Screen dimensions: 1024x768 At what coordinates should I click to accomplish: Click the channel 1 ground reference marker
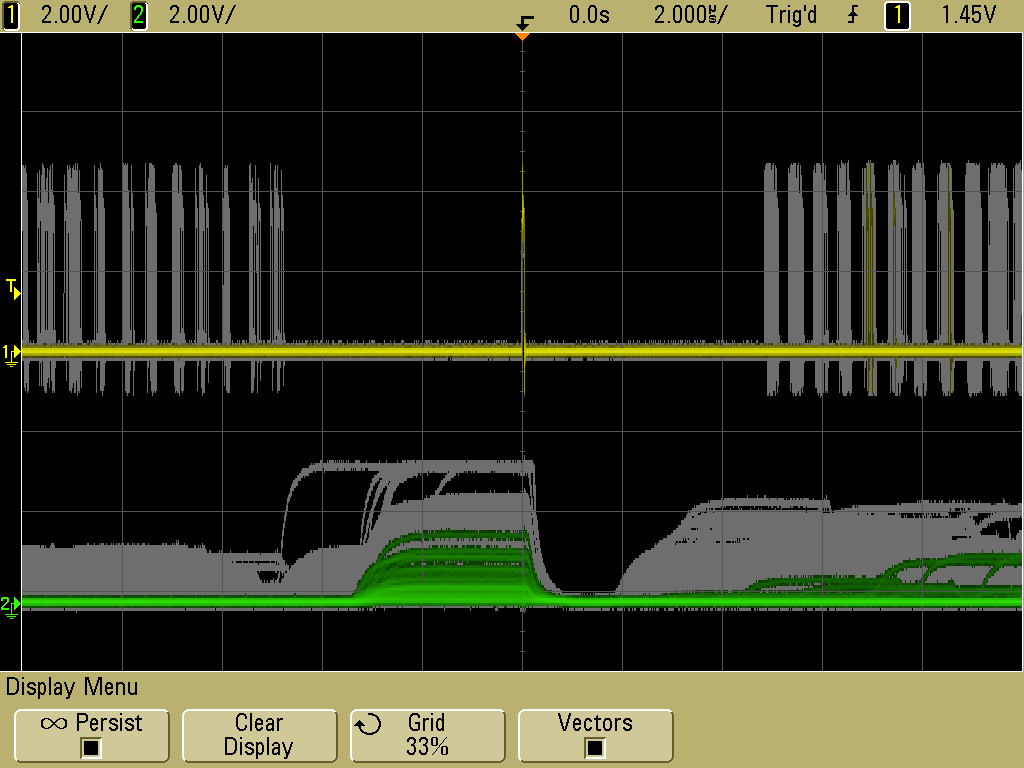(x=11, y=355)
